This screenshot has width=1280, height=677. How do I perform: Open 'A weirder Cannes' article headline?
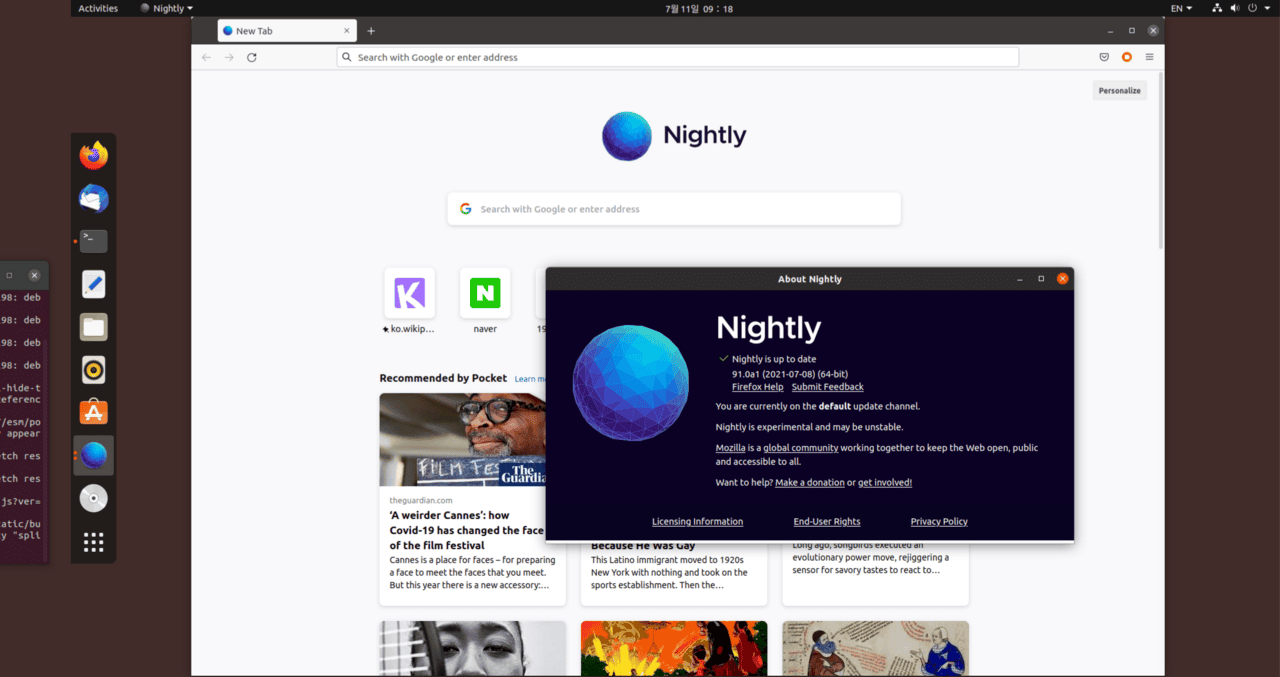point(467,530)
